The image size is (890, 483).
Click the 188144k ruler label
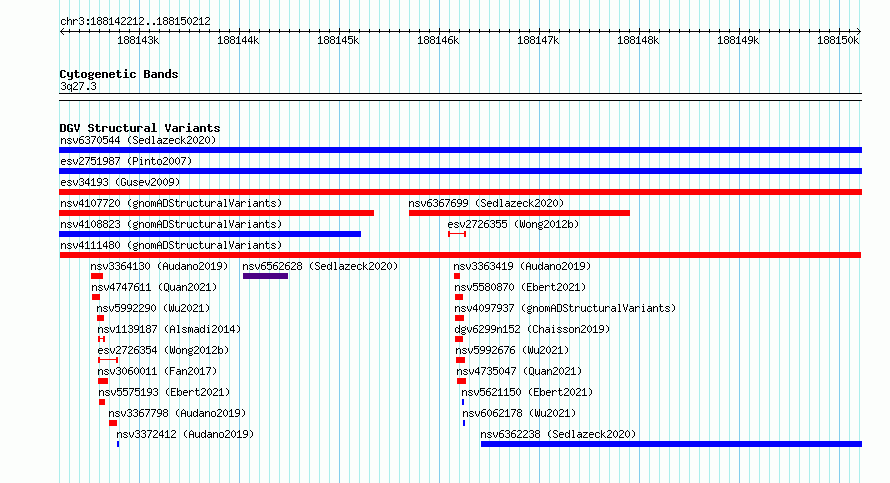click(238, 40)
